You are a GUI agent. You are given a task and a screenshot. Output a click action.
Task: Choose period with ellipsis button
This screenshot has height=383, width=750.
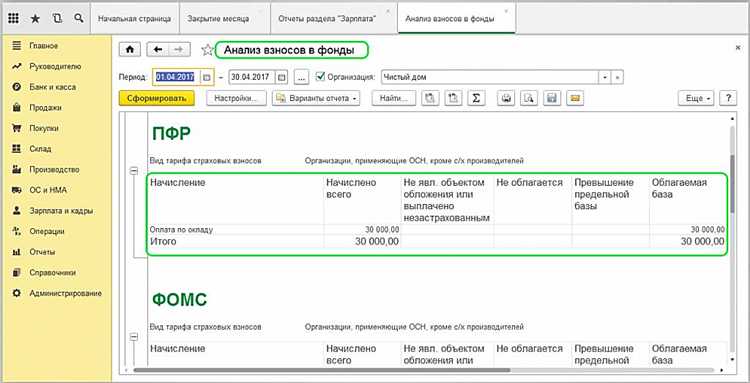tap(302, 77)
